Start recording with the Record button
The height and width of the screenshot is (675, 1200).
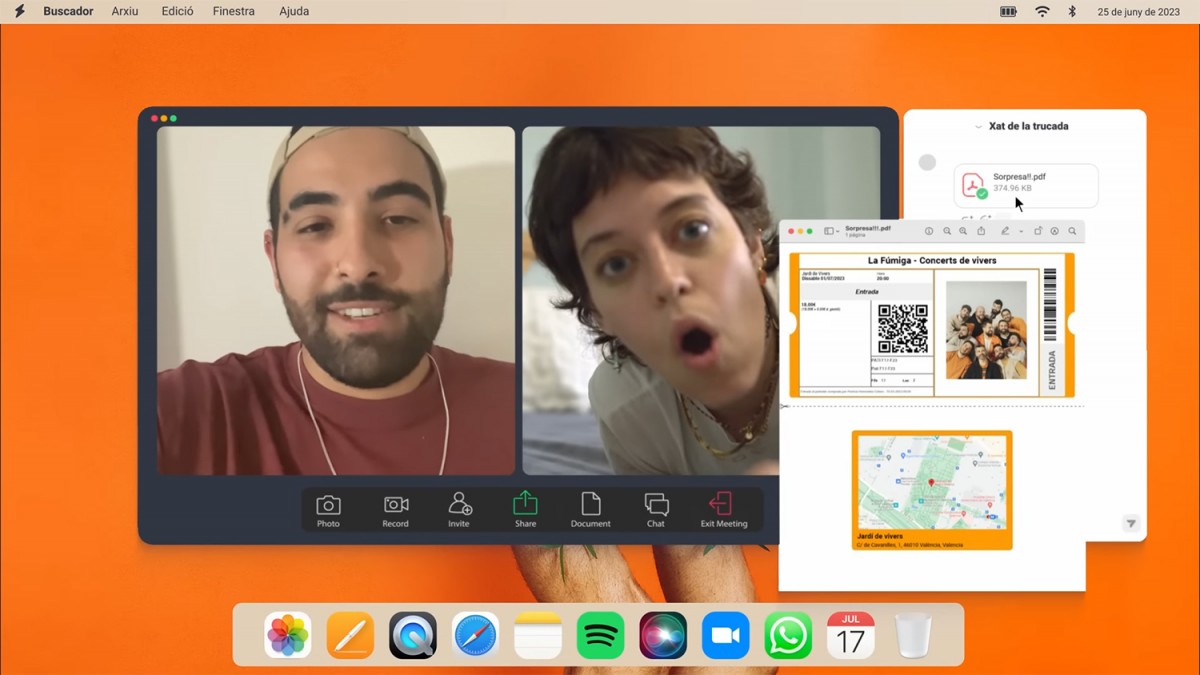click(x=395, y=508)
